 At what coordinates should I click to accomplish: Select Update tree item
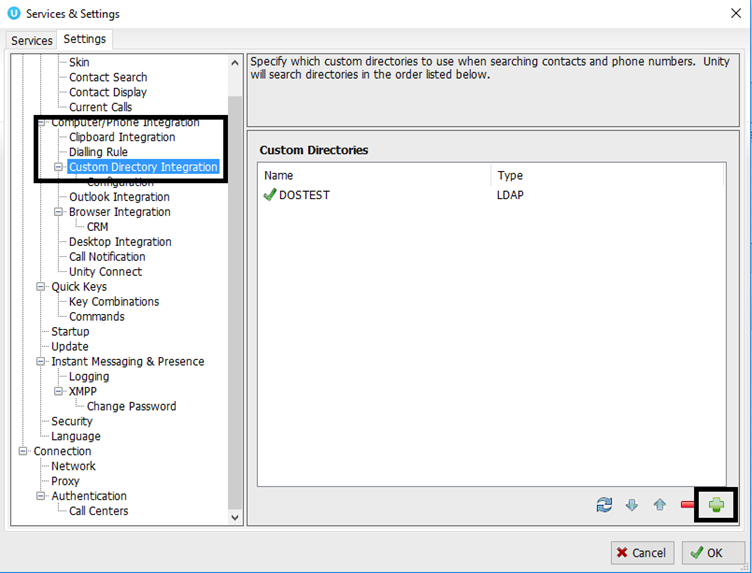70,346
